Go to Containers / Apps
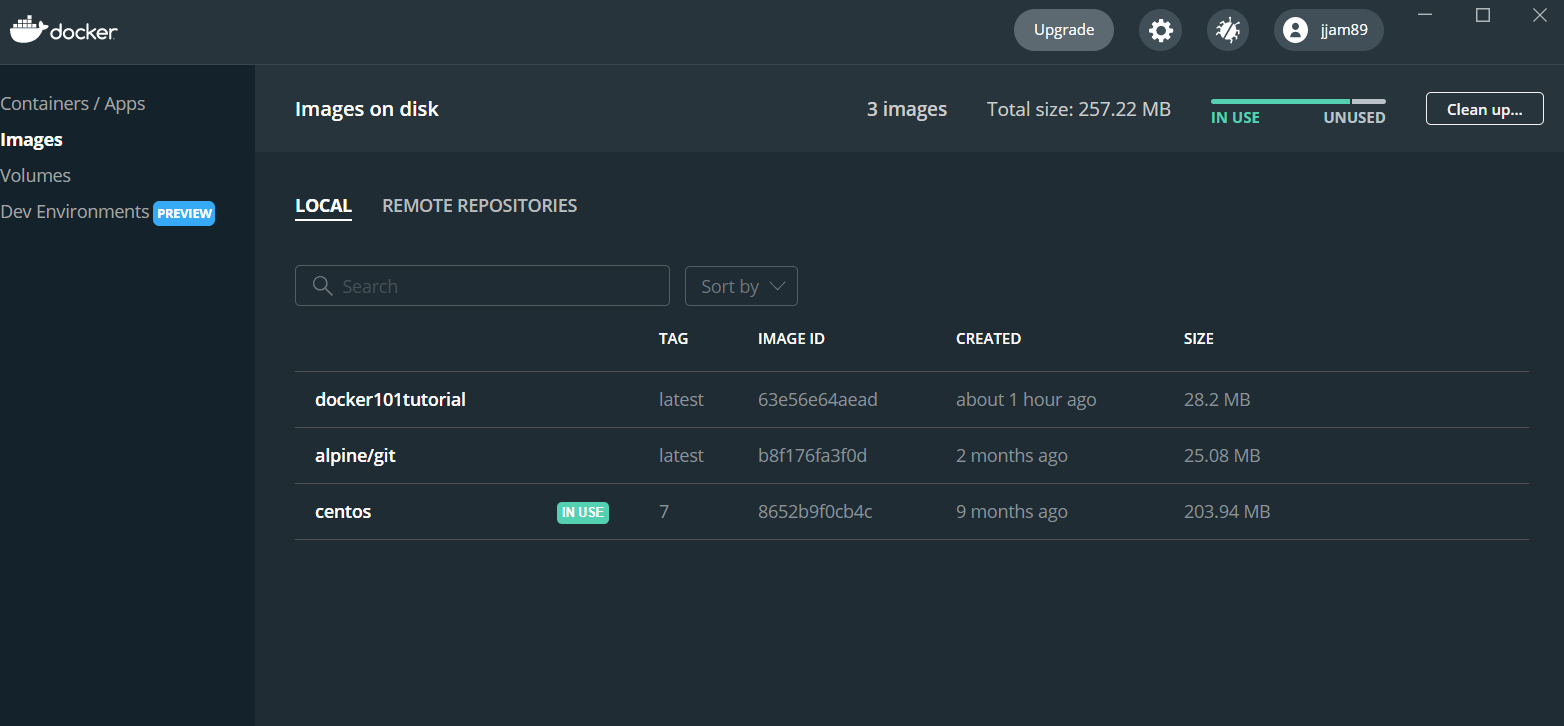This screenshot has height=726, width=1564. 73,104
